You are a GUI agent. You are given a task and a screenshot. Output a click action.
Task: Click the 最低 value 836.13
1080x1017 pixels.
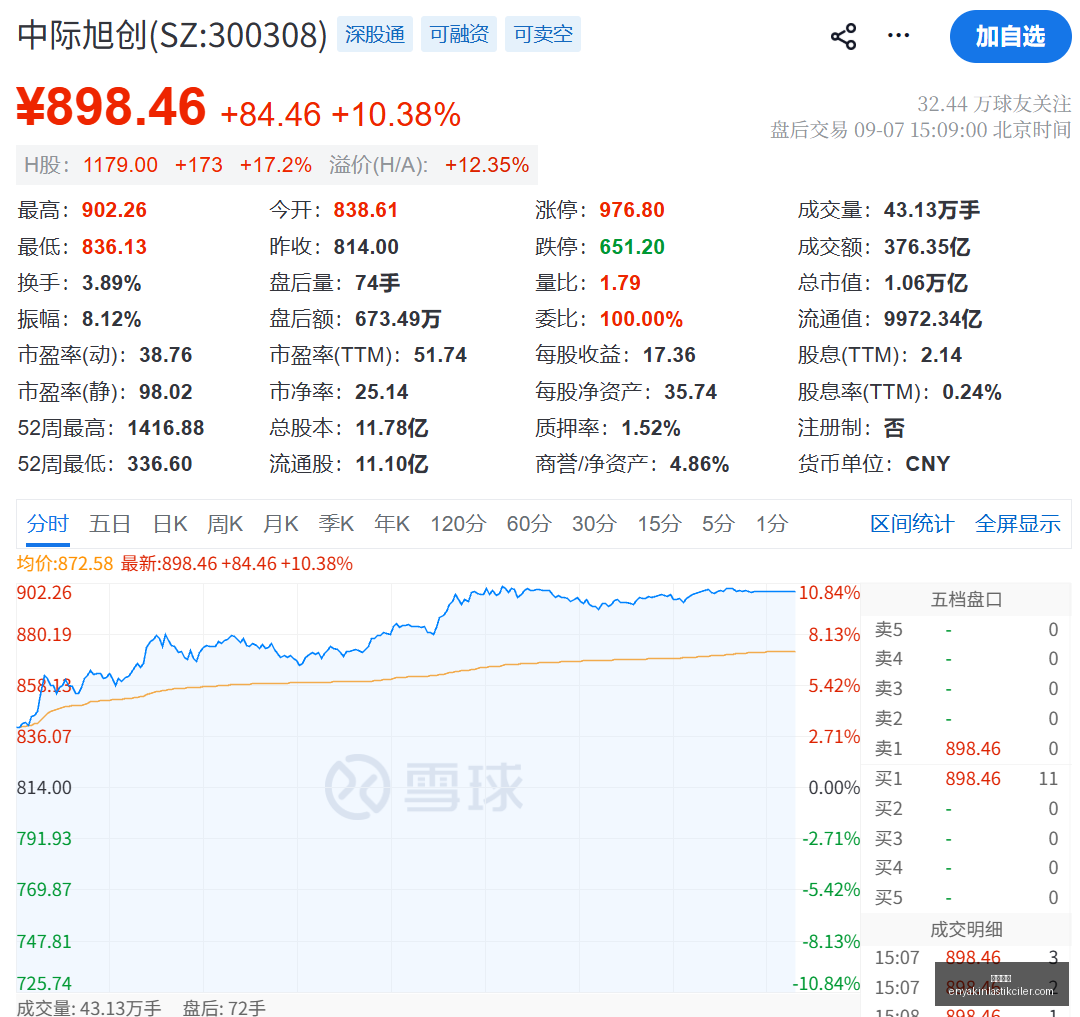[114, 247]
